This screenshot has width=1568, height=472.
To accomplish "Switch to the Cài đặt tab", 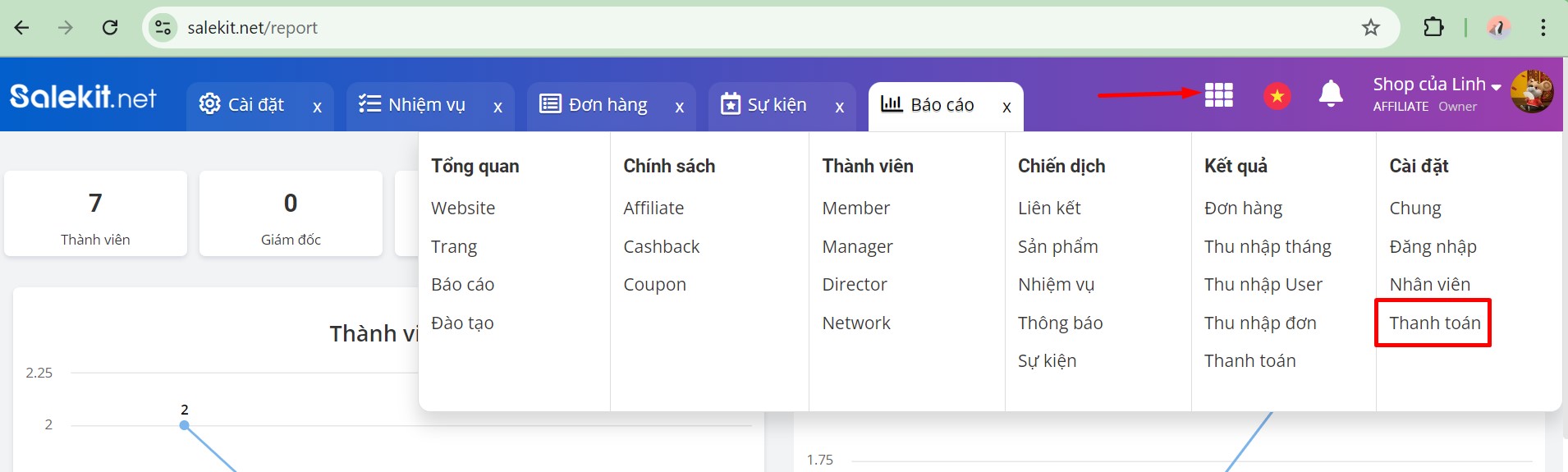I will coord(242,105).
